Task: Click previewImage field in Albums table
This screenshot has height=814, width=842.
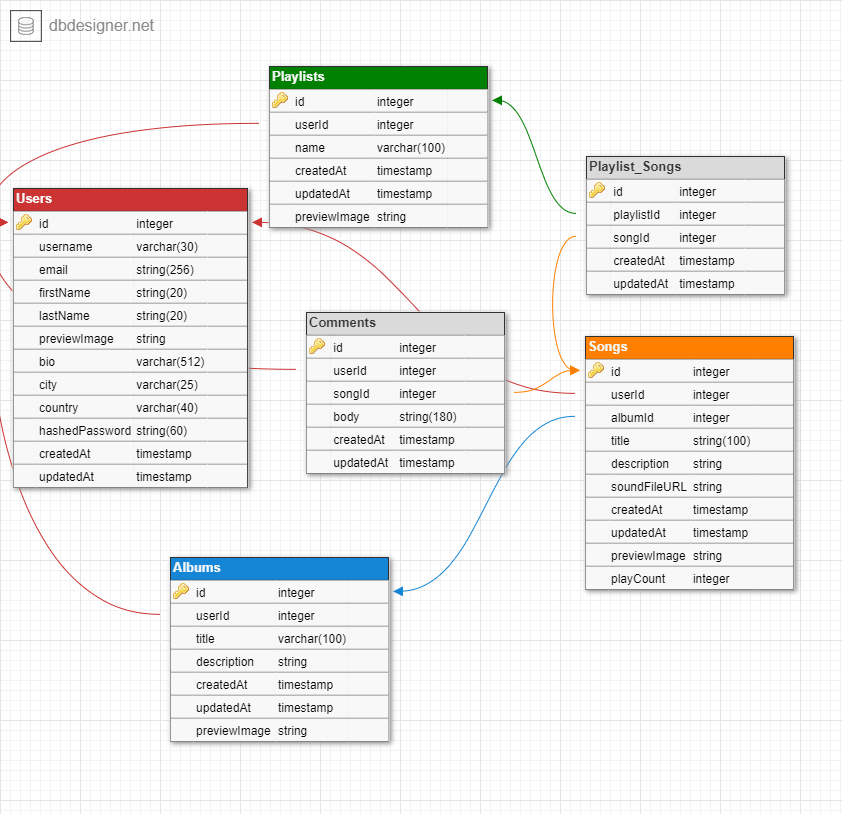Action: tap(233, 732)
